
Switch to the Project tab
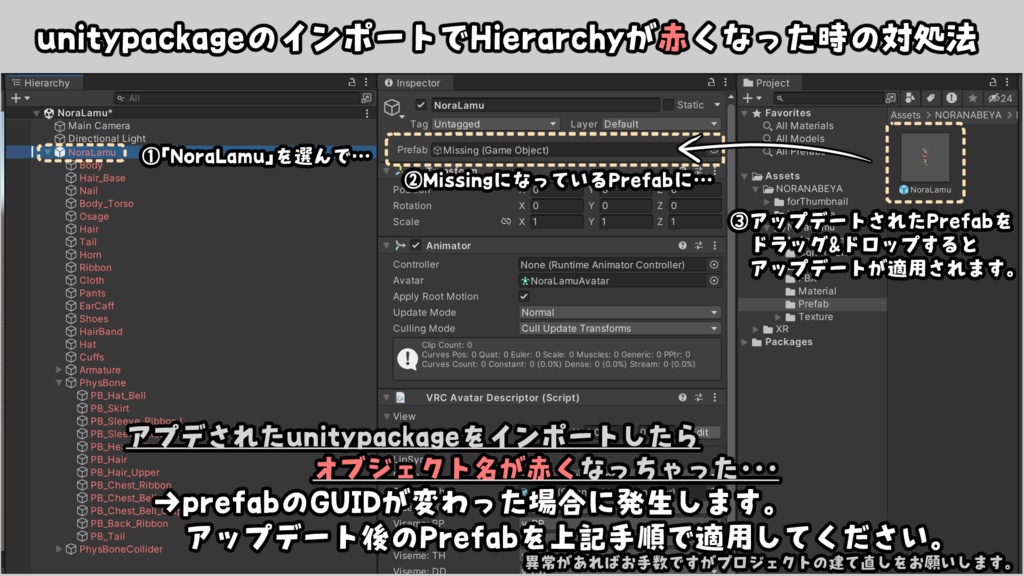point(767,83)
